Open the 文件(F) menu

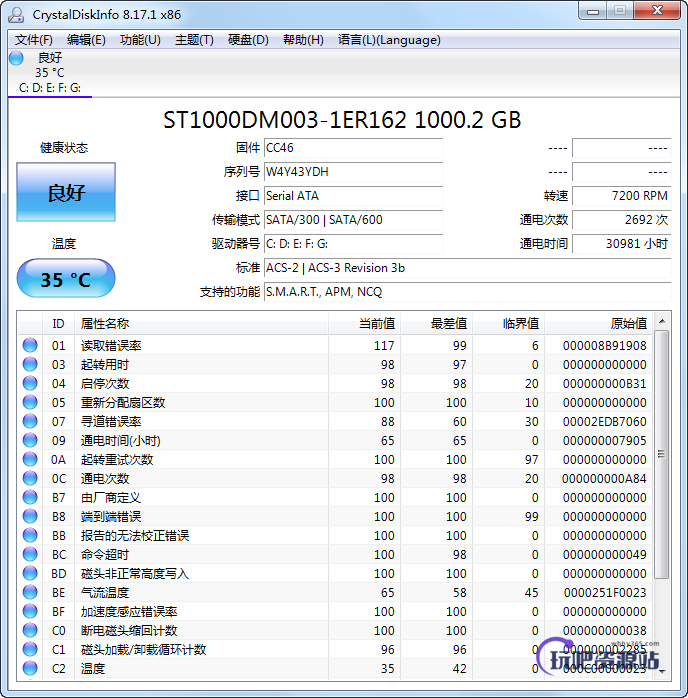tap(33, 40)
